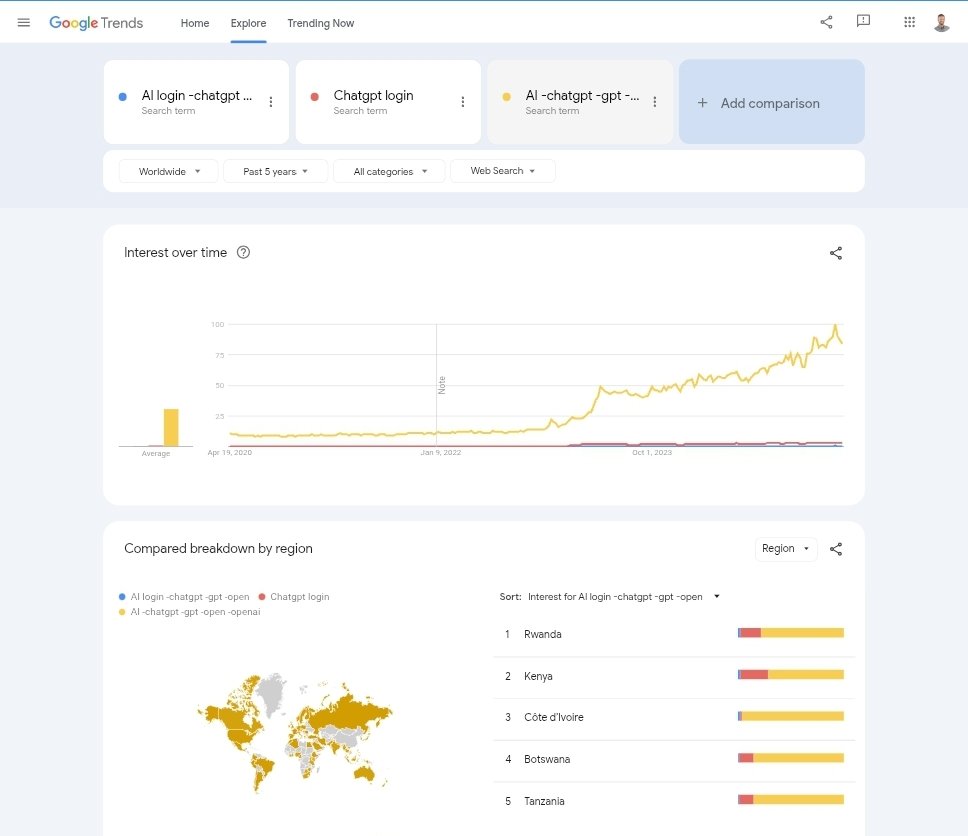Edit the AI -chatgpt -gpt search term
Image resolution: width=968 pixels, height=836 pixels.
(x=582, y=96)
